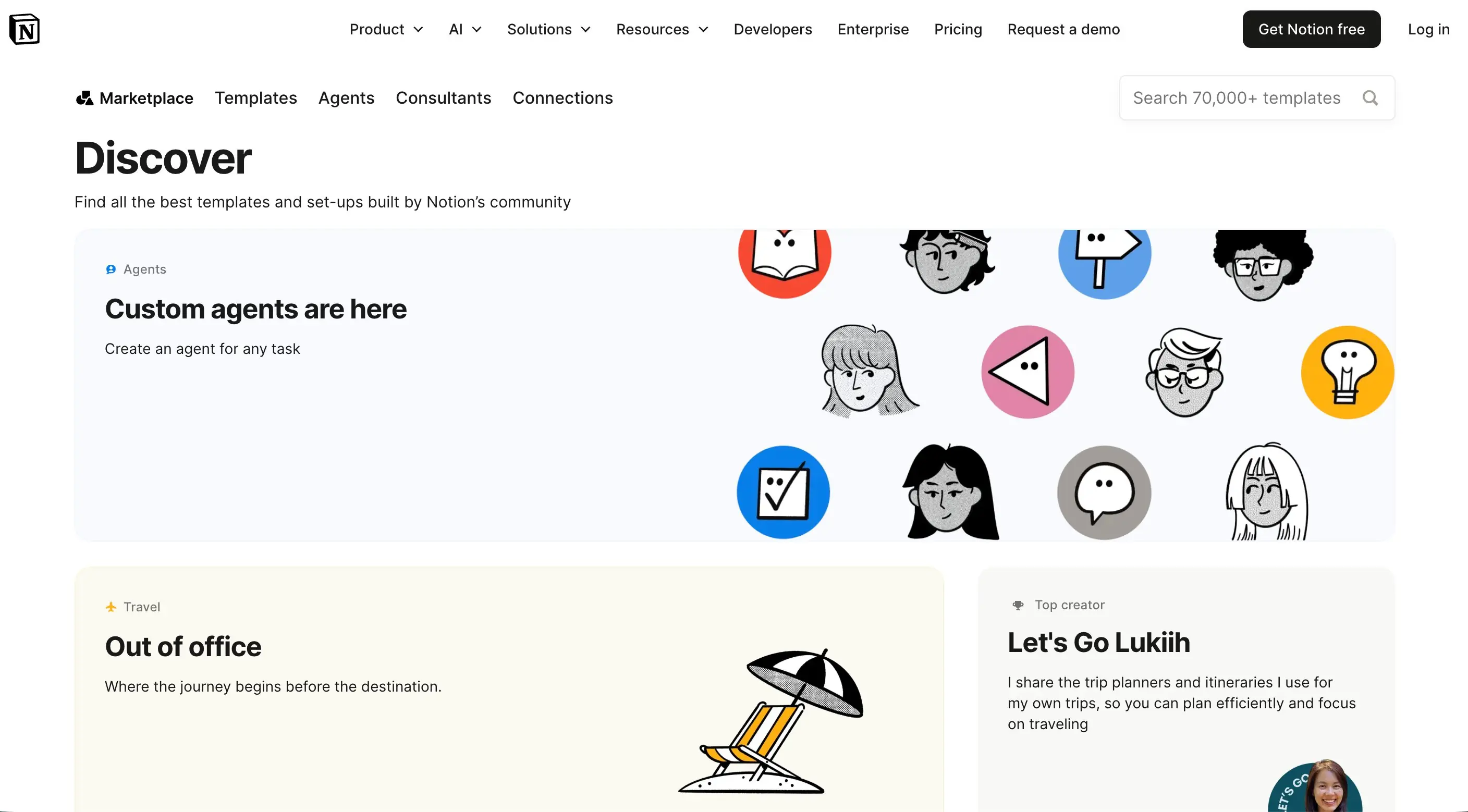Image resolution: width=1468 pixels, height=812 pixels.
Task: Open the Marketplace home tab
Action: pyautogui.click(x=134, y=98)
